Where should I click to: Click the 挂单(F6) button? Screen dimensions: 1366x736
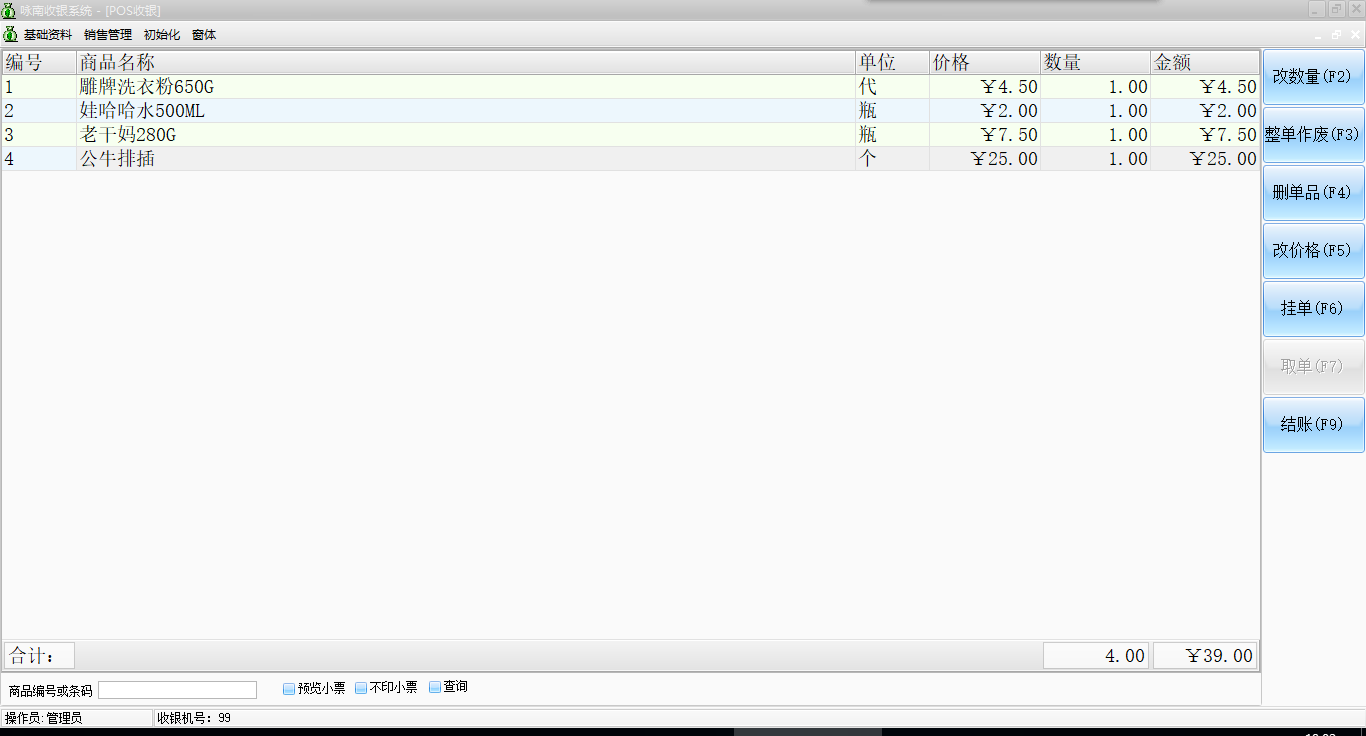coord(1313,309)
